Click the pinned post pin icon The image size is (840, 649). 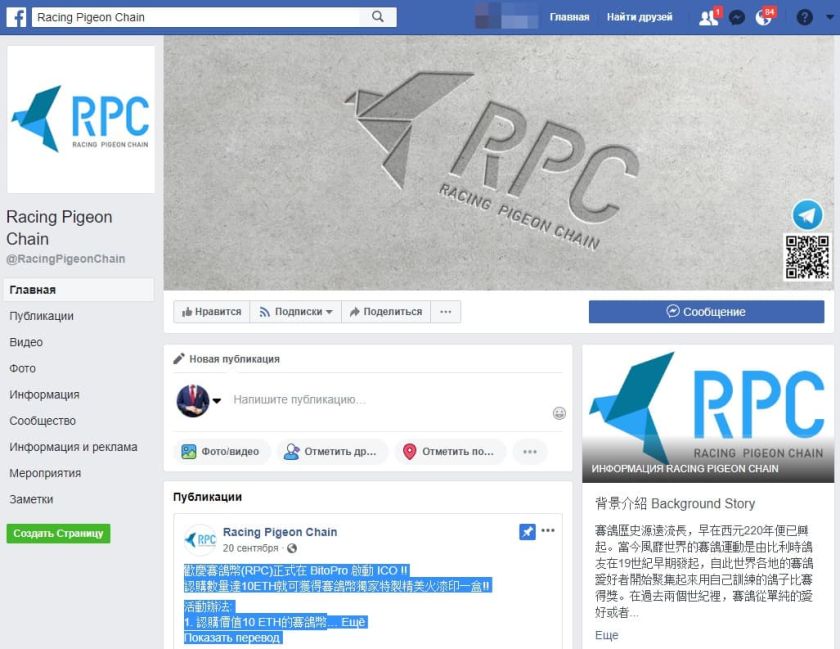tap(527, 532)
